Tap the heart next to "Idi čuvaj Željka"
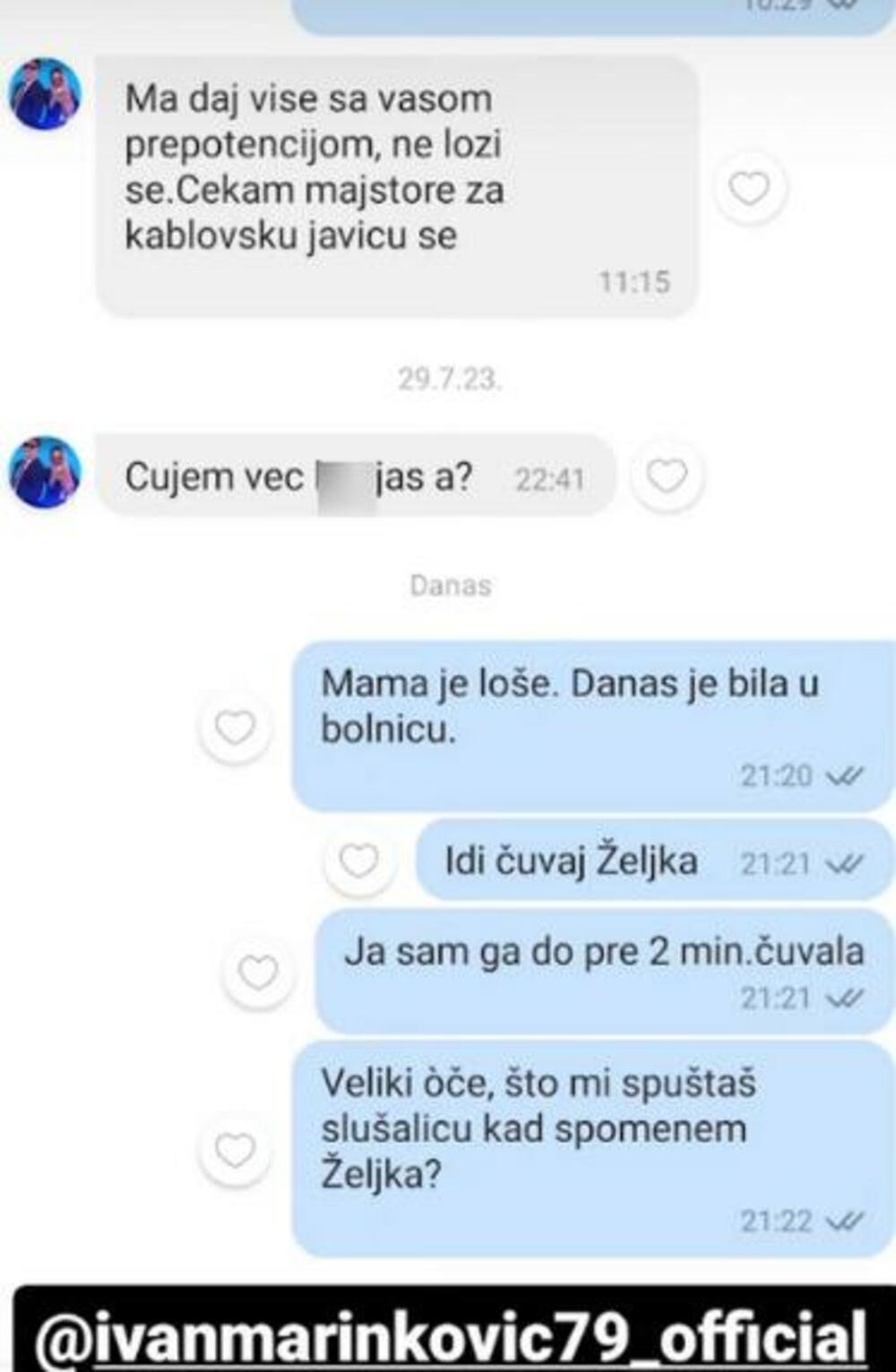 pos(358,862)
